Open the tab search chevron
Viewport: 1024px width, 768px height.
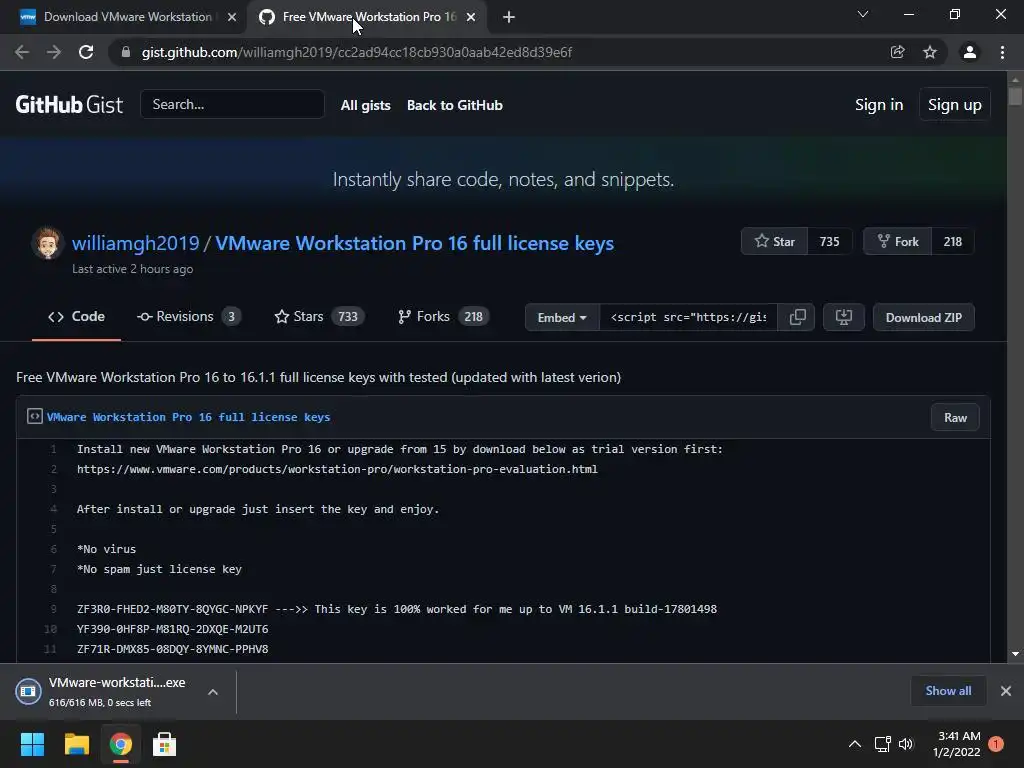(863, 14)
